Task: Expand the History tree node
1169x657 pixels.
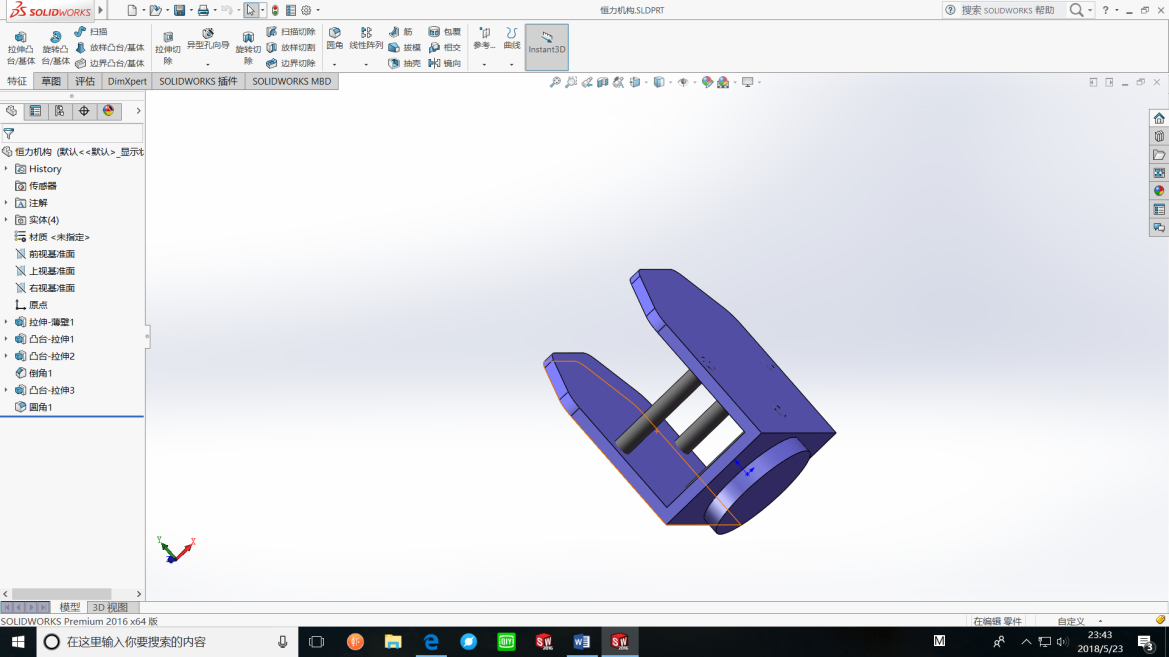Action: coord(6,169)
